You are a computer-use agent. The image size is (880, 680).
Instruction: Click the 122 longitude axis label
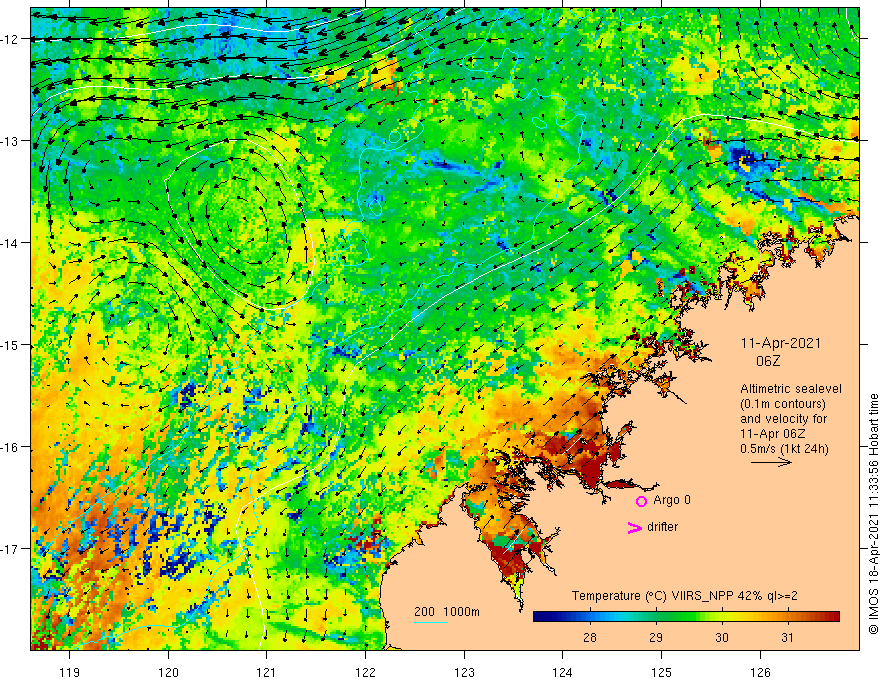click(x=365, y=672)
